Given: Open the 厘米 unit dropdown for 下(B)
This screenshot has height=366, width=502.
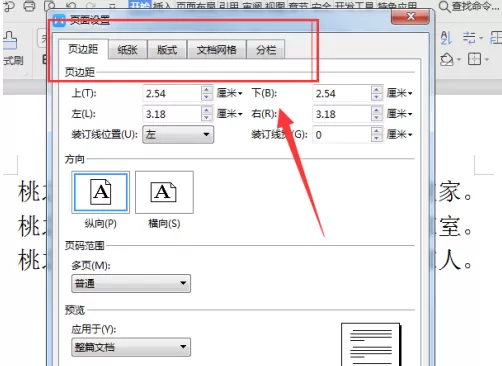Looking at the screenshot, I should (400, 93).
